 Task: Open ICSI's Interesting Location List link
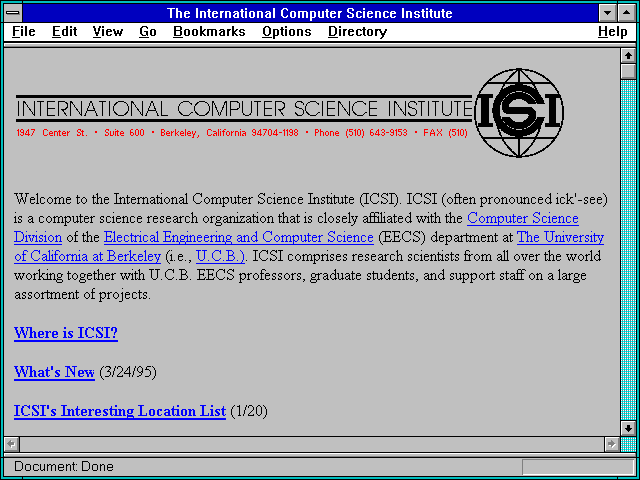tap(120, 411)
